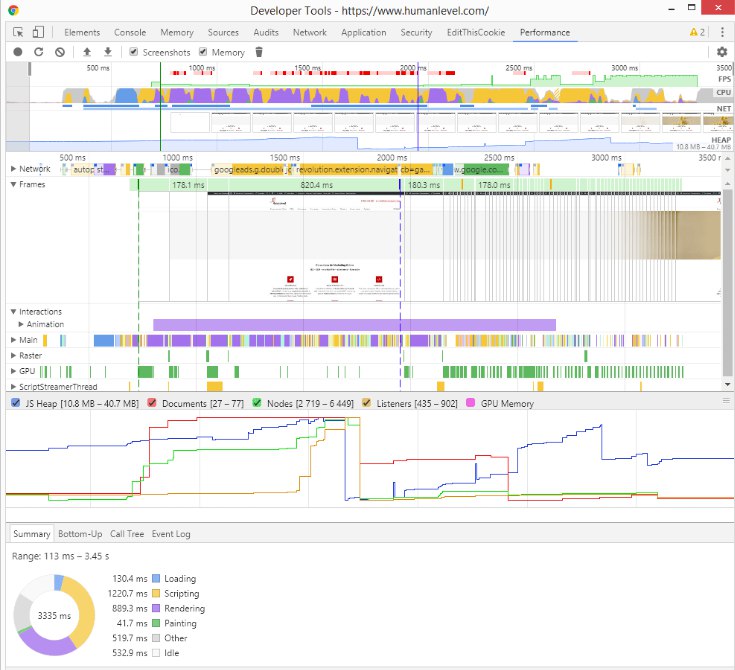
Task: Disable the Nodes counter checkbox
Action: 256,403
